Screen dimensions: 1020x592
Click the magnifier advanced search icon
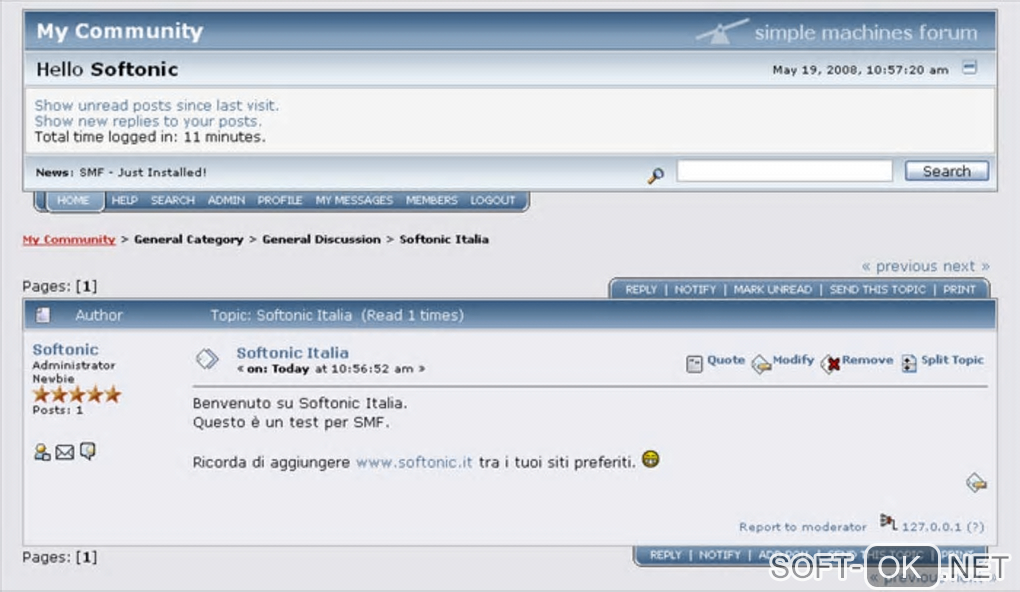pyautogui.click(x=656, y=174)
